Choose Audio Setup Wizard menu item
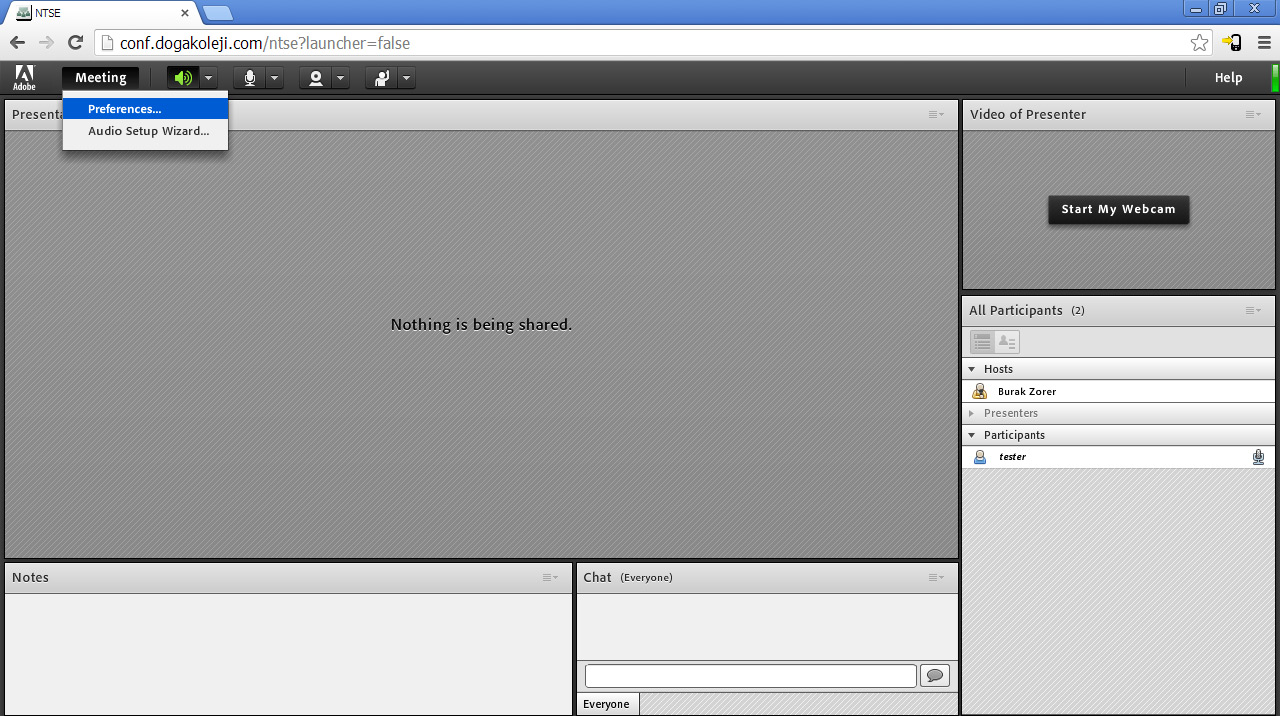Viewport: 1280px width, 716px height. pos(148,131)
